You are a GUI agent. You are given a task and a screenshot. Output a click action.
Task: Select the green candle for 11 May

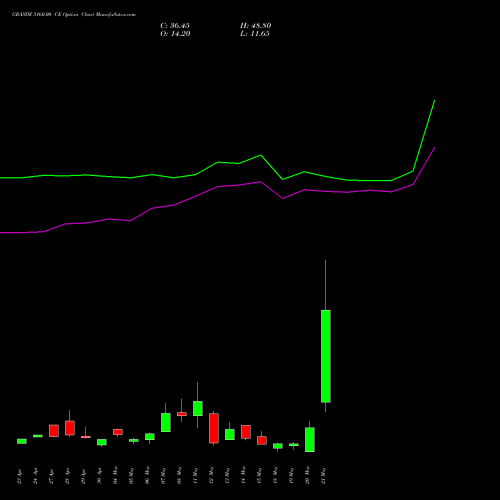click(x=198, y=408)
